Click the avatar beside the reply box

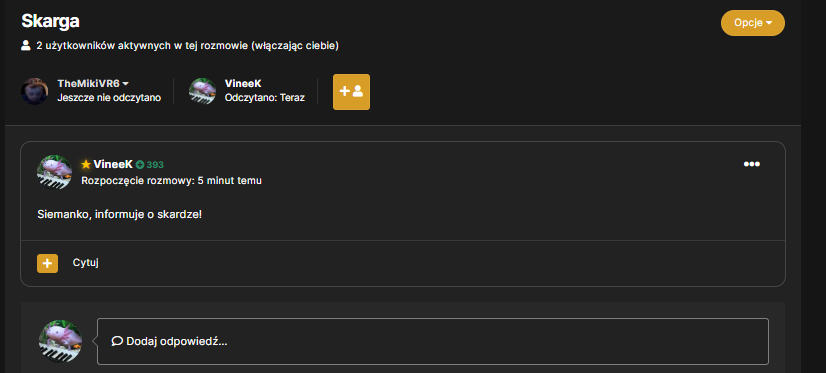point(61,341)
